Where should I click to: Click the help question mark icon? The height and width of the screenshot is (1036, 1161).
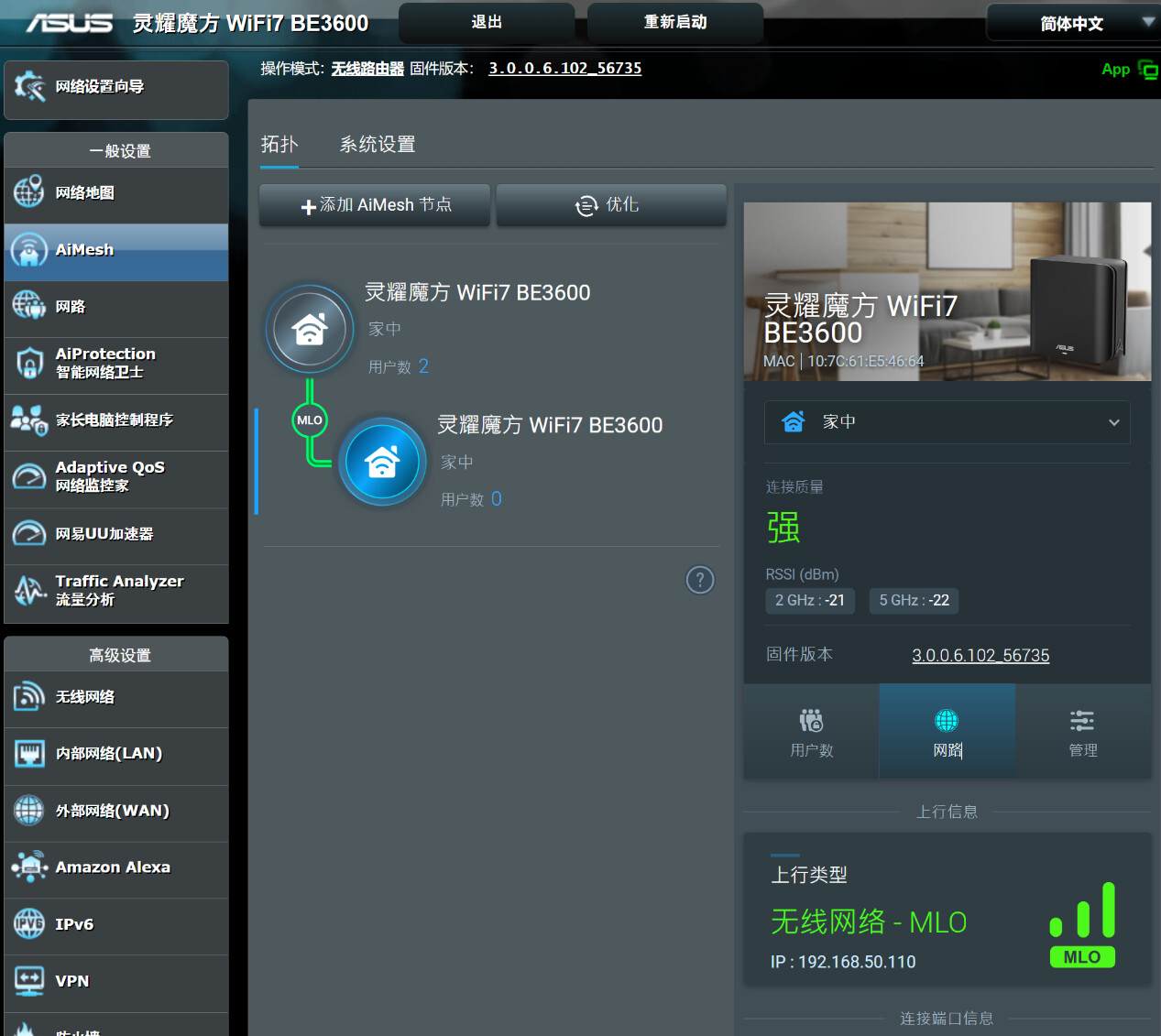pos(700,580)
